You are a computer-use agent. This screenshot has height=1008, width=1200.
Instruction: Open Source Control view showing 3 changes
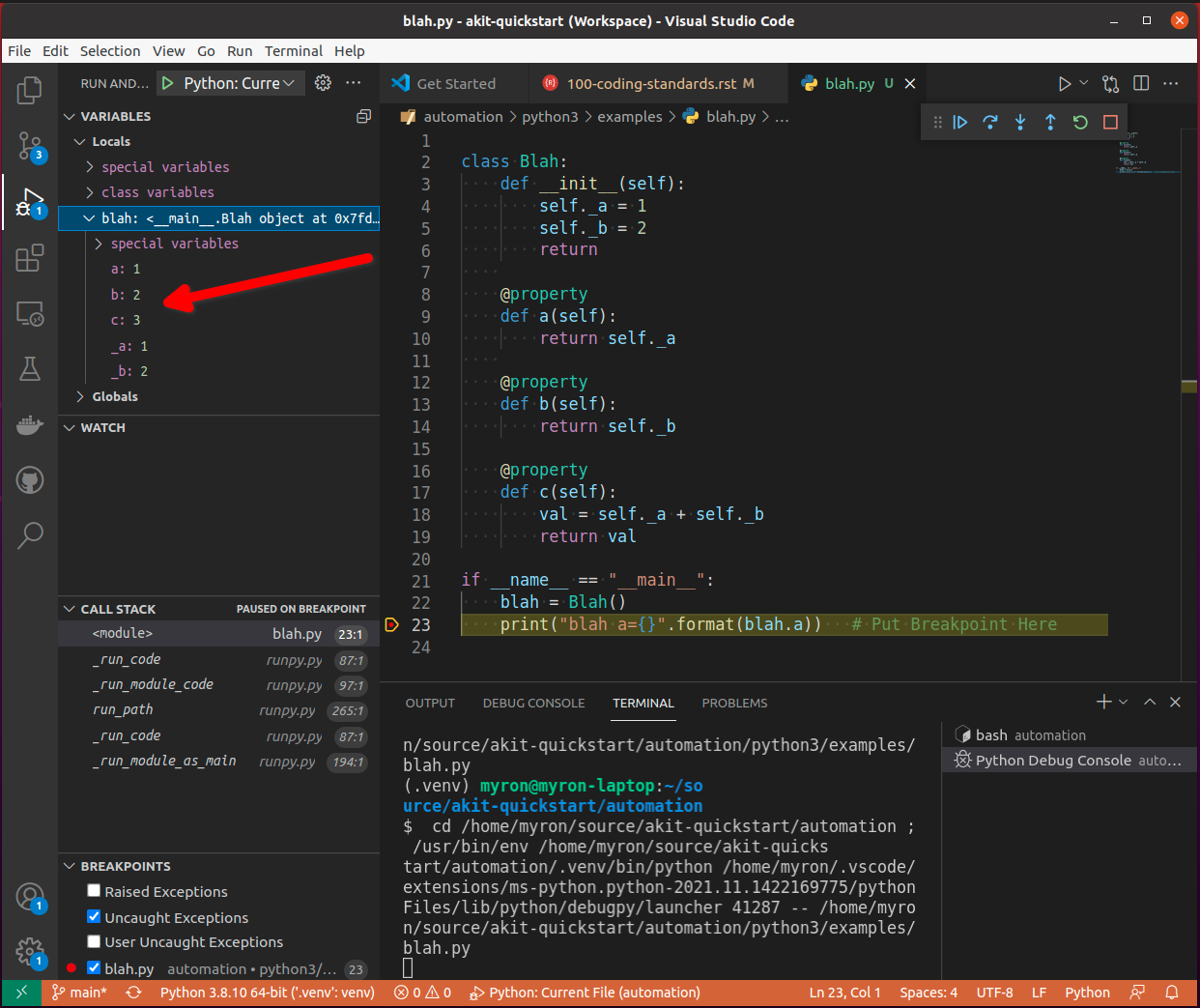(29, 148)
